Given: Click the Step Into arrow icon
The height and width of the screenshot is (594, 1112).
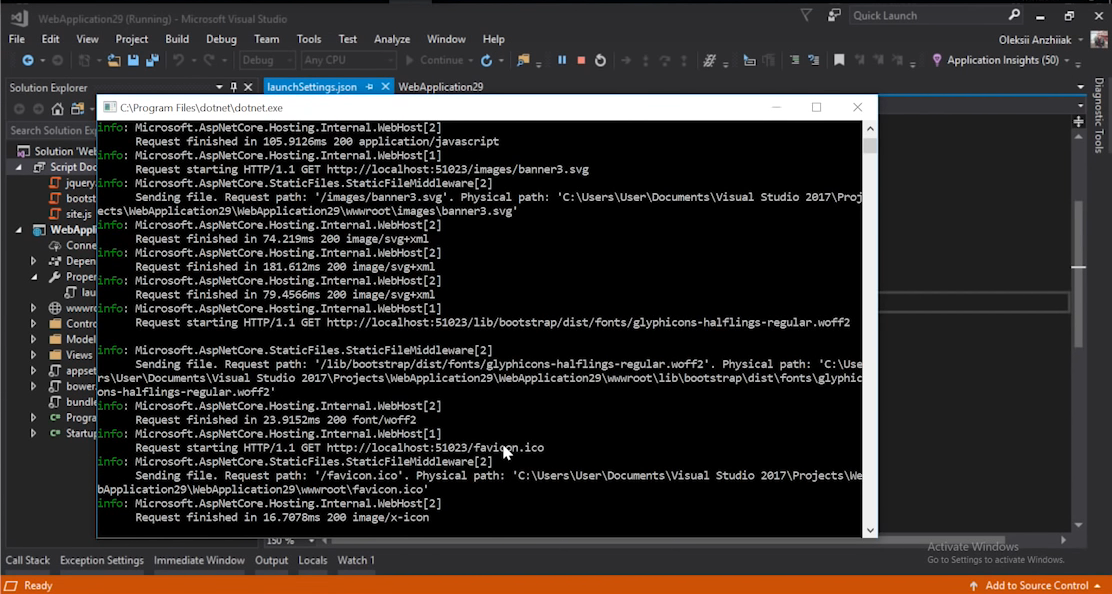Looking at the screenshot, I should tap(645, 61).
